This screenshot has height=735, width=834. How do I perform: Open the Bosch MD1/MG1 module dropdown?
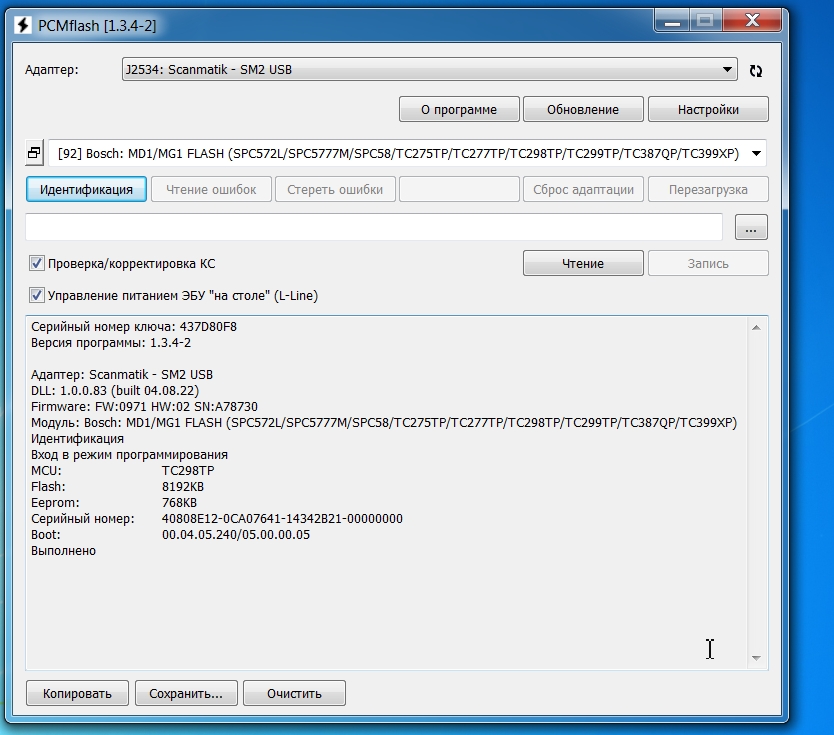coord(756,153)
